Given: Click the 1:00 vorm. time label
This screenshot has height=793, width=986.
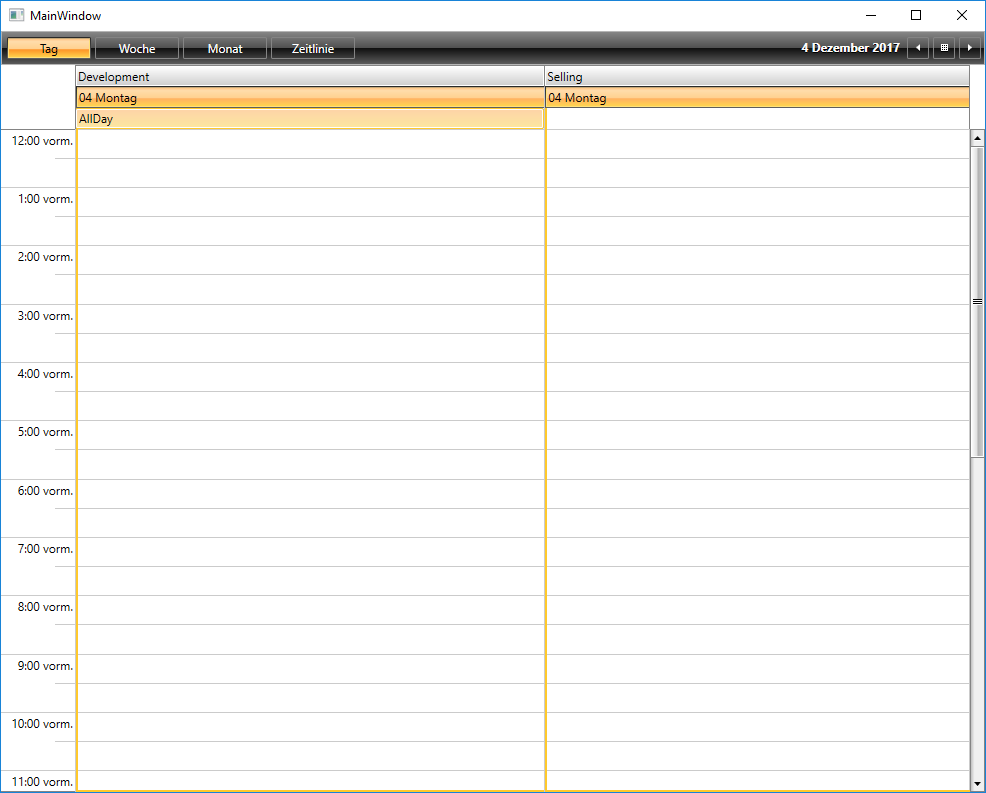Looking at the screenshot, I should coord(45,199).
